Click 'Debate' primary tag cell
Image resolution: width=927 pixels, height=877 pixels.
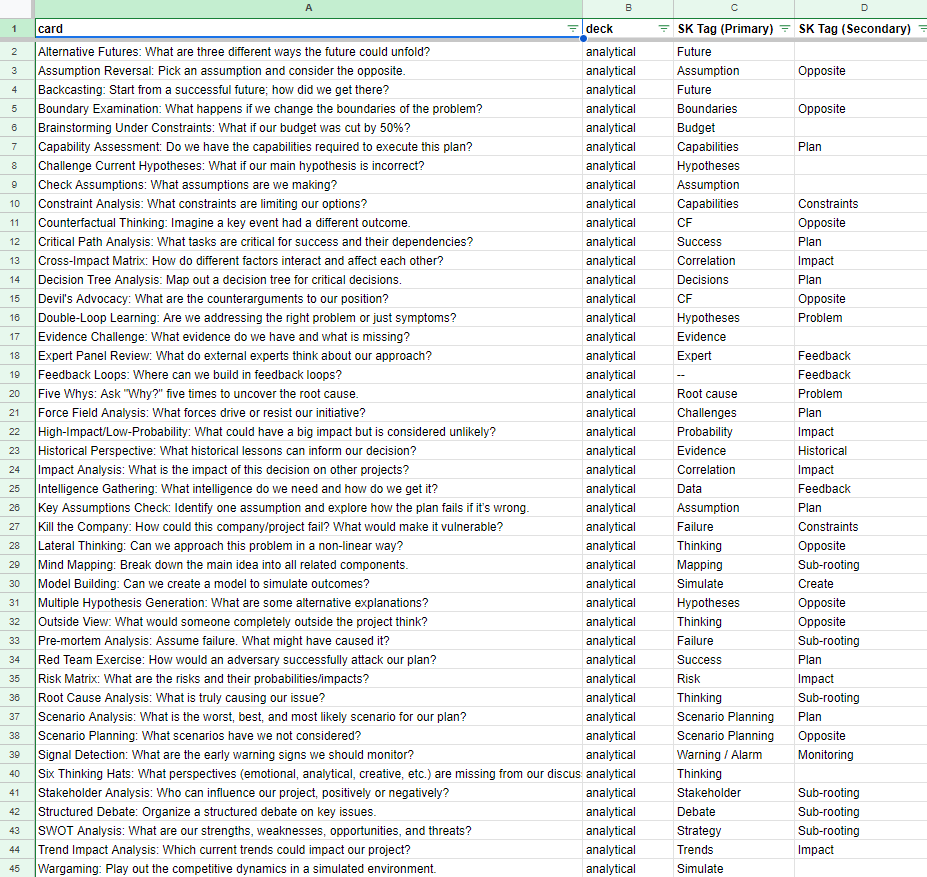[734, 812]
